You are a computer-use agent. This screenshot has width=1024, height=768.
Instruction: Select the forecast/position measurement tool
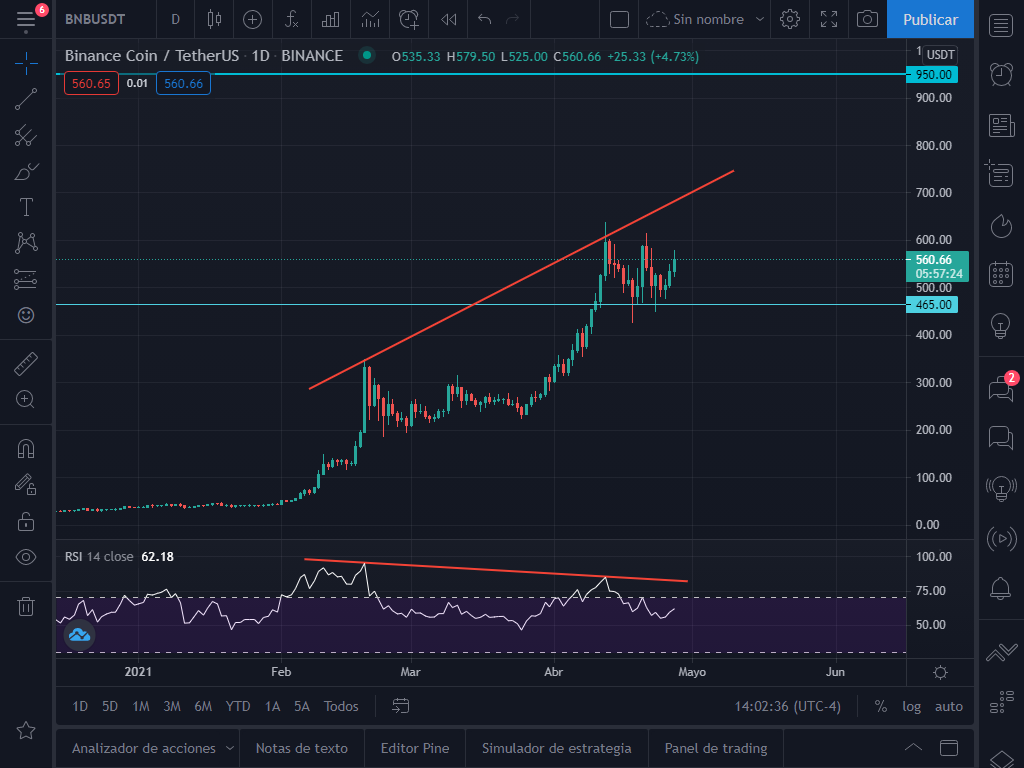tap(25, 280)
